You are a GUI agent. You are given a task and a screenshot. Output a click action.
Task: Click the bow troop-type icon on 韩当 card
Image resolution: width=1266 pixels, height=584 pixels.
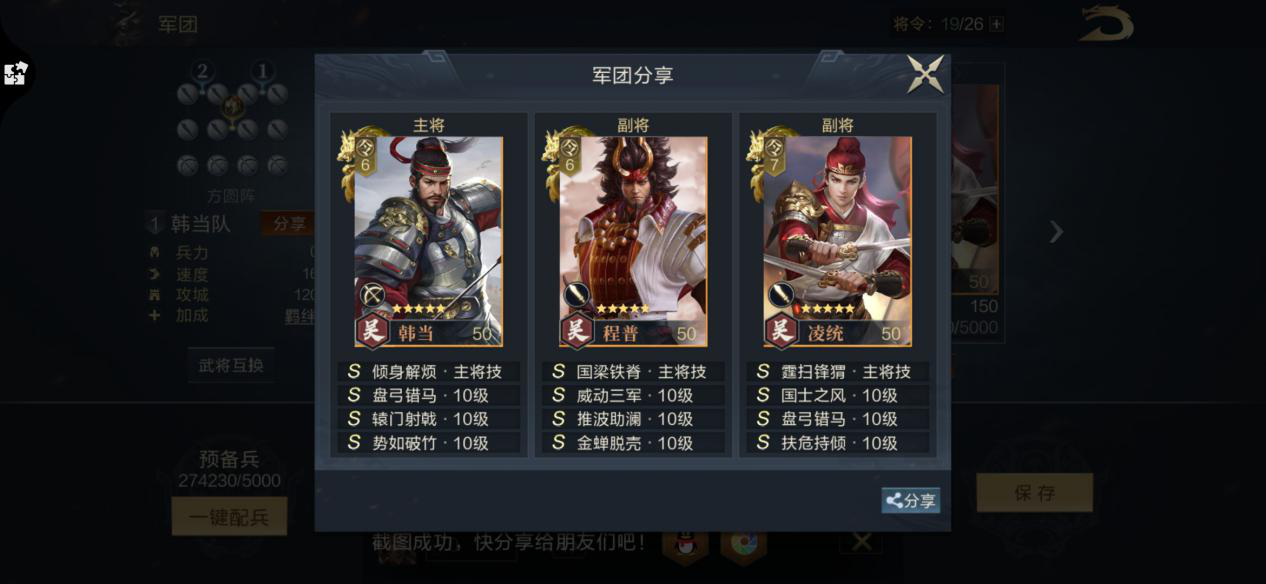click(x=372, y=295)
